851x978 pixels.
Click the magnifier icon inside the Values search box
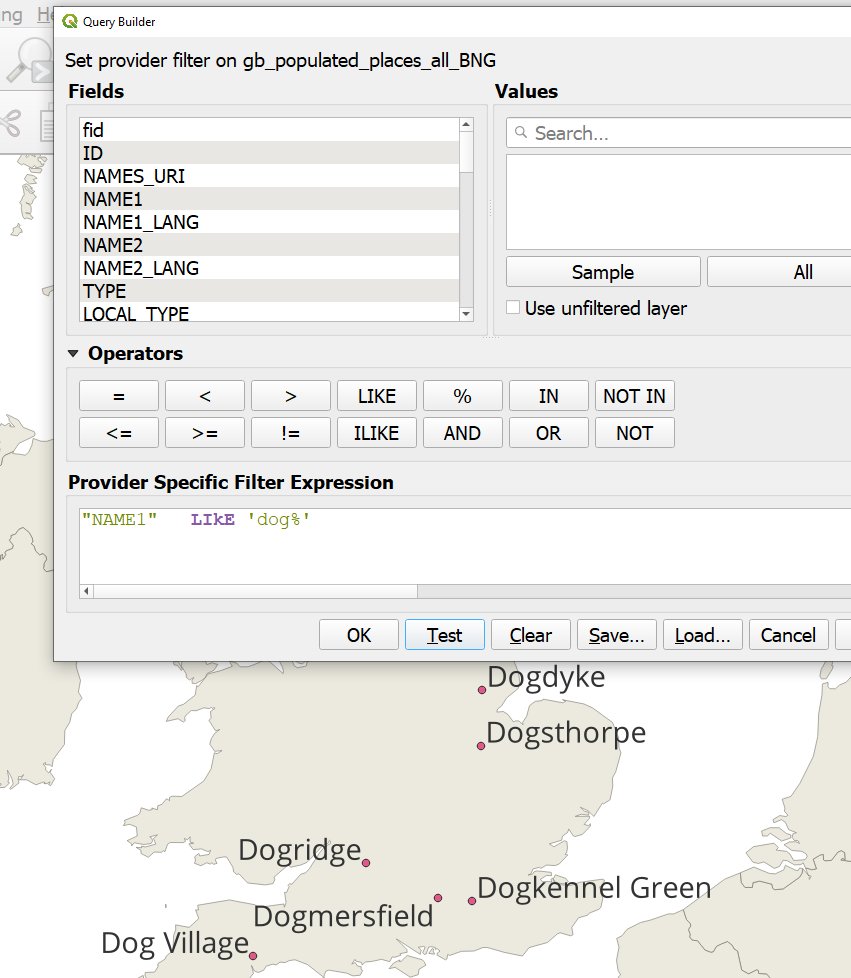point(521,132)
